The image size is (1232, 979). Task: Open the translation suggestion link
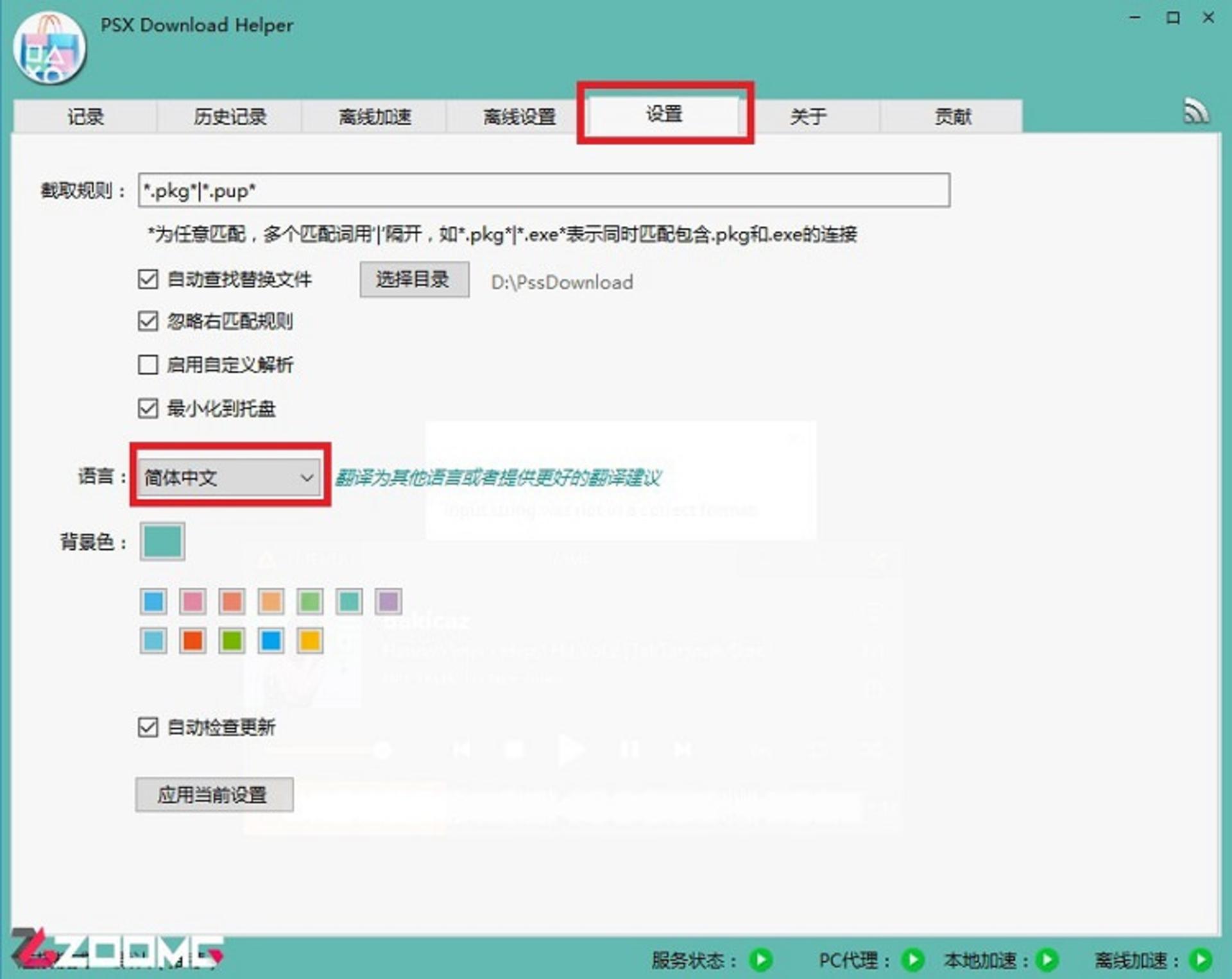pos(498,477)
